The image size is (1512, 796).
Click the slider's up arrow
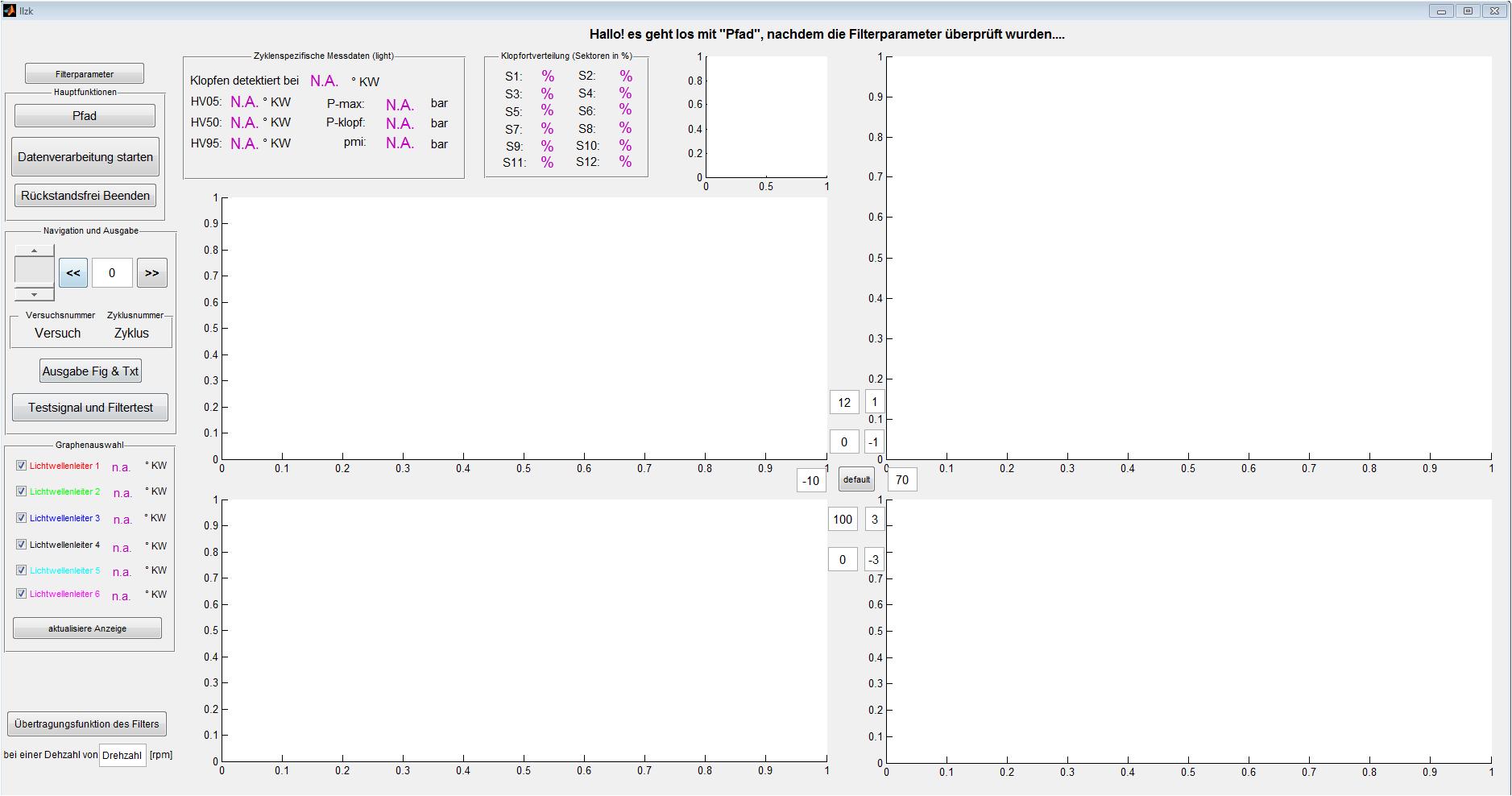click(34, 251)
